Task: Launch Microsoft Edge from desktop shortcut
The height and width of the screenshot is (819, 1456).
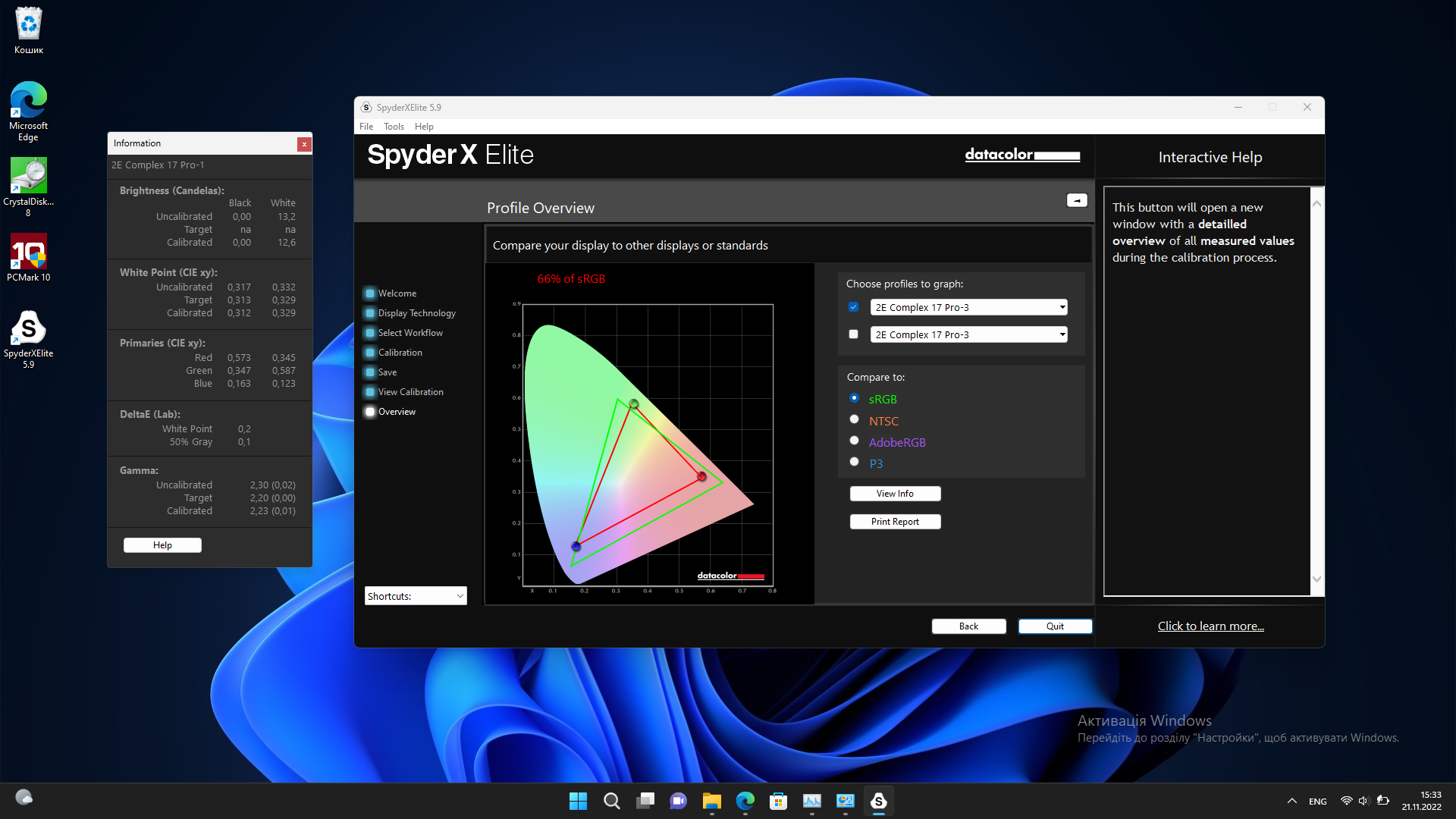Action: pyautogui.click(x=29, y=111)
